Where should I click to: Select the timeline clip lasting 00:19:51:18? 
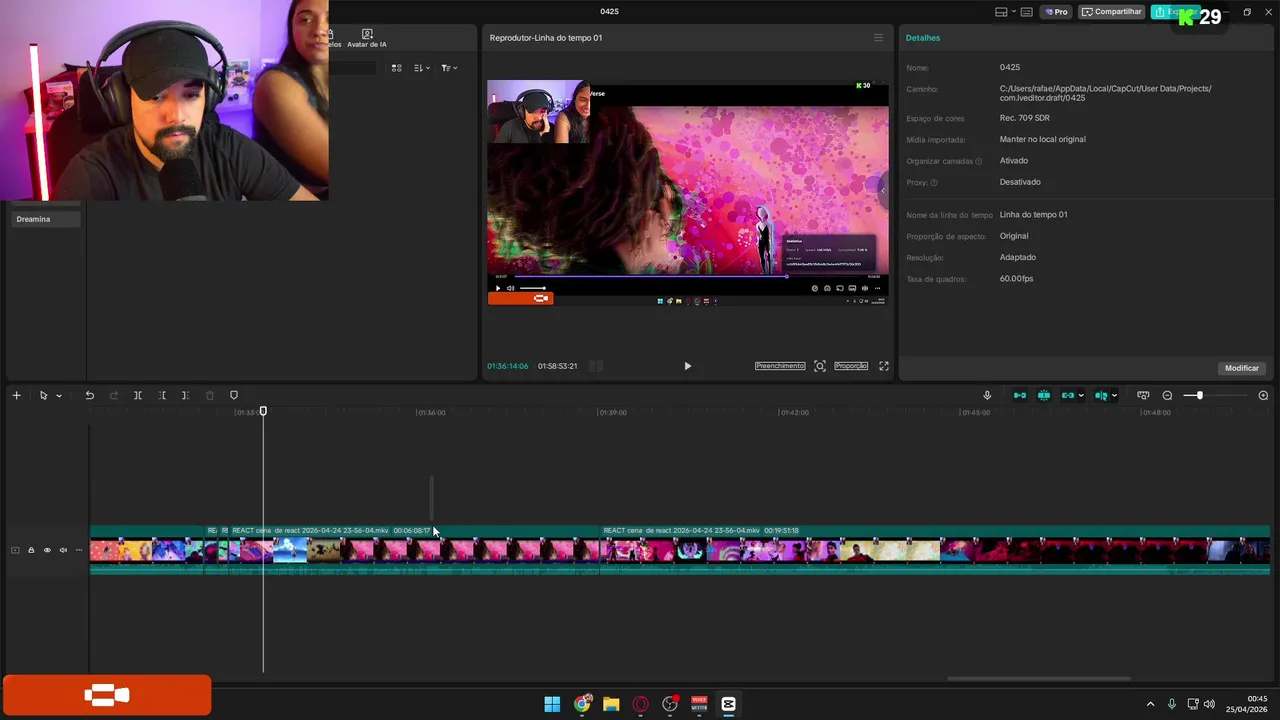pos(935,550)
